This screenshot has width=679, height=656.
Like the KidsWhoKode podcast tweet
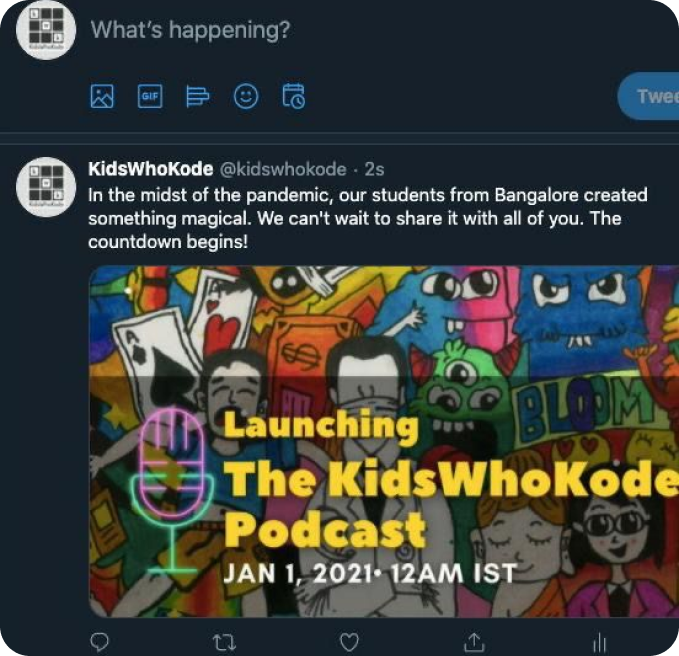coord(349,640)
